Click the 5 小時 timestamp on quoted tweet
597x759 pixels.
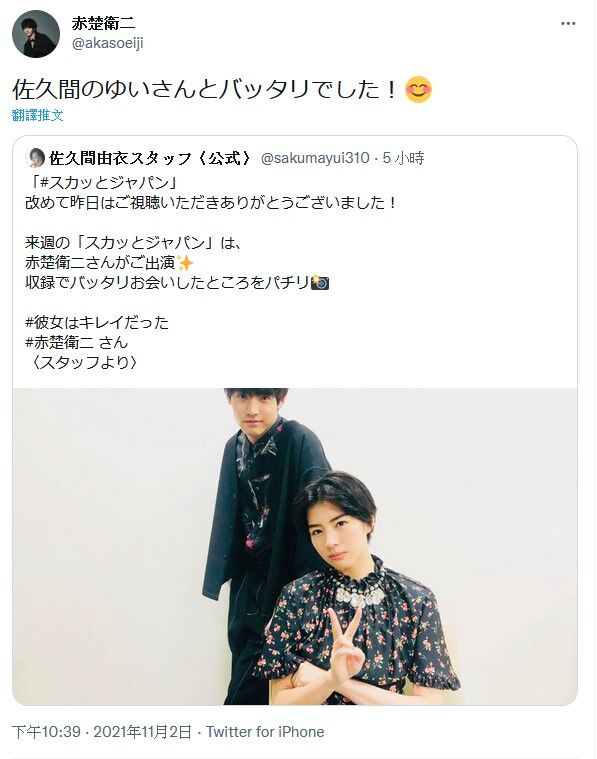403,158
